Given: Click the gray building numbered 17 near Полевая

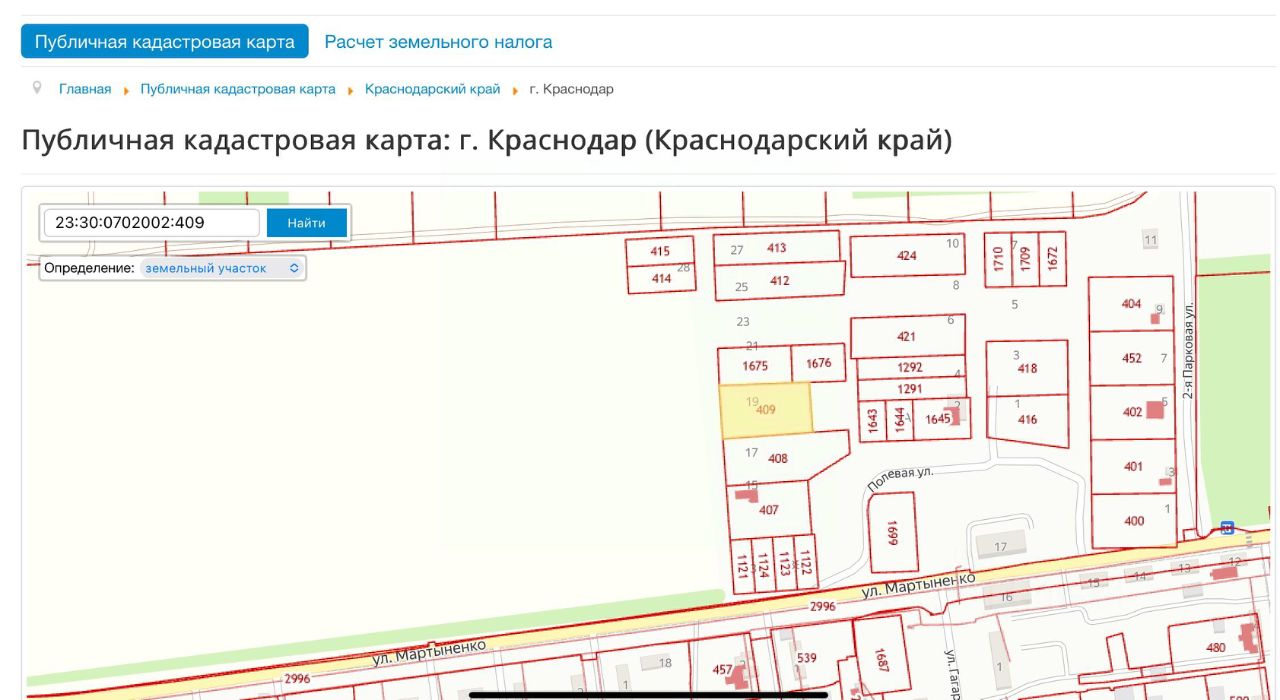Looking at the screenshot, I should (x=1002, y=546).
